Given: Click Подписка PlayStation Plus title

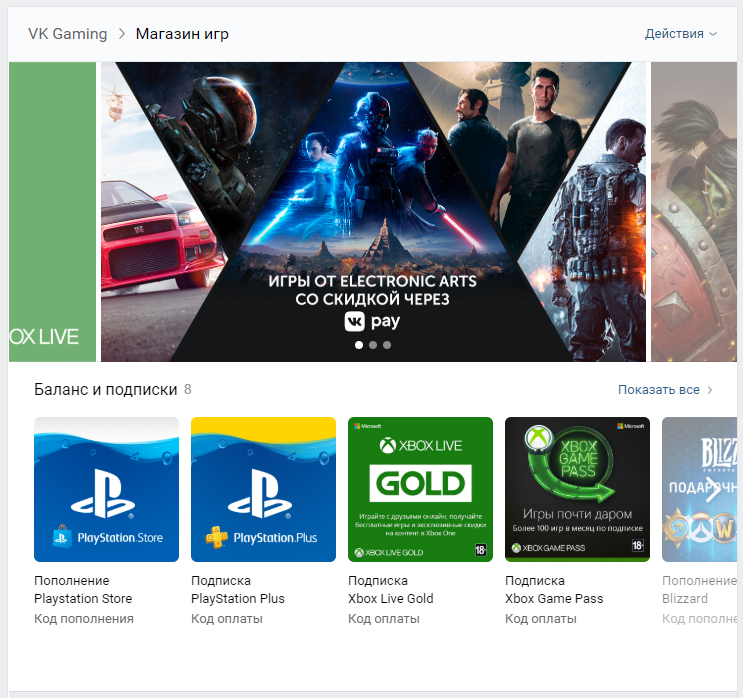Looking at the screenshot, I should [238, 589].
